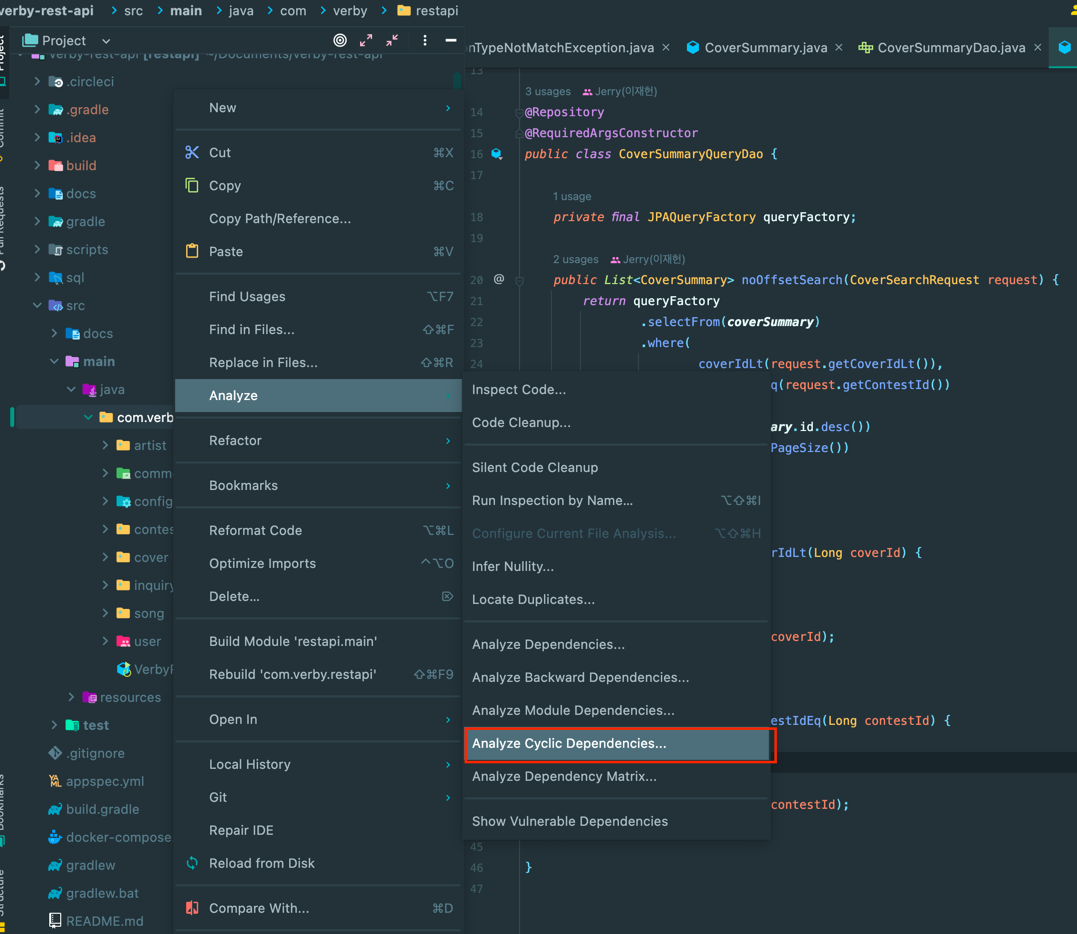The height and width of the screenshot is (934, 1077).
Task: Click the Reload from Disk refresh icon
Action: tap(192, 863)
